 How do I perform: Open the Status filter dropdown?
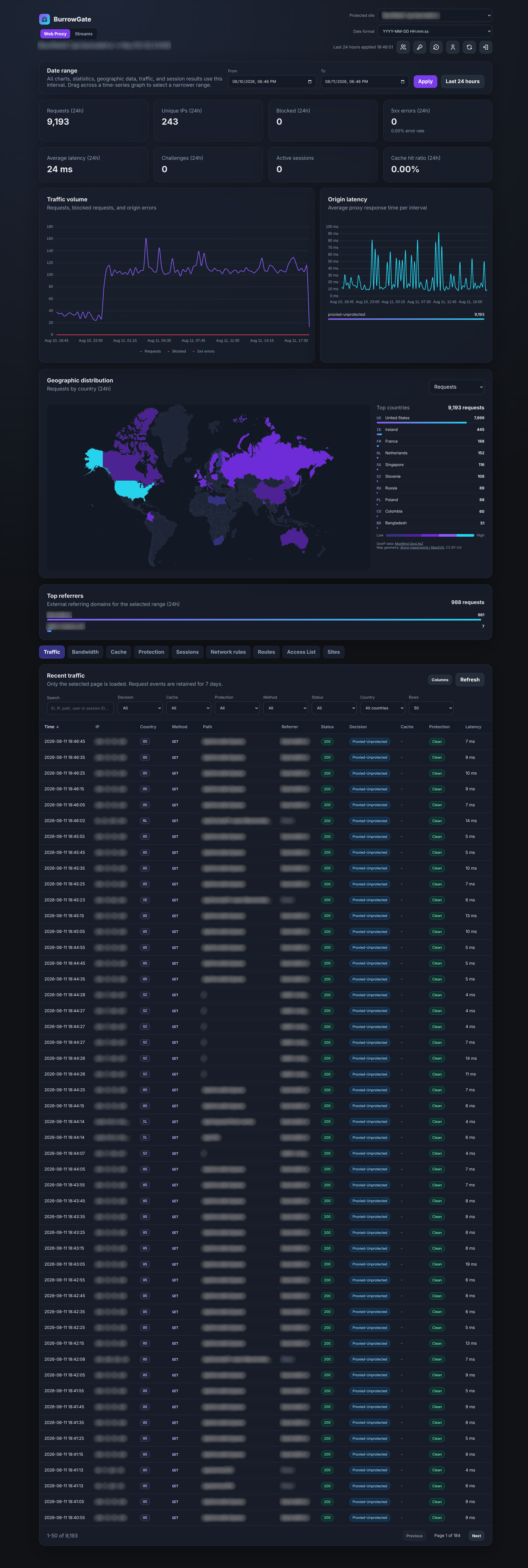coord(334,708)
